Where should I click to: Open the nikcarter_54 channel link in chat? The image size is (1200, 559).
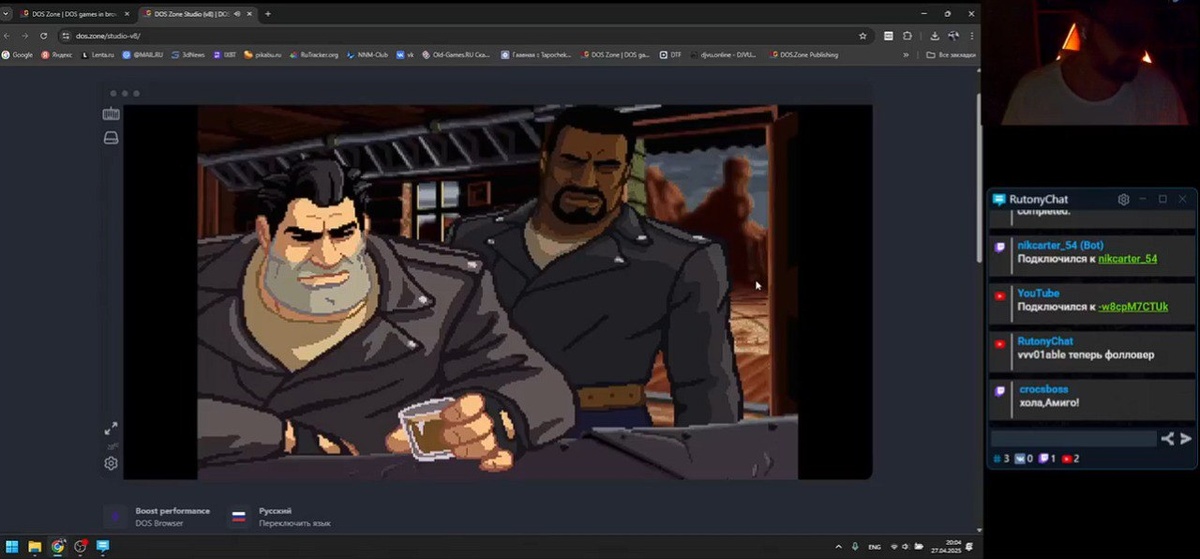click(x=1127, y=259)
